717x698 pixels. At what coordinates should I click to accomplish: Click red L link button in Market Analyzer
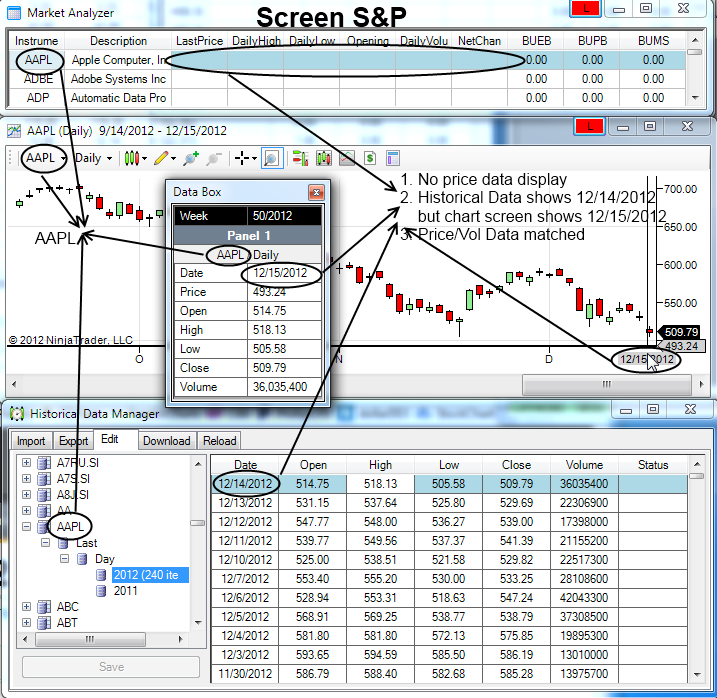click(585, 9)
